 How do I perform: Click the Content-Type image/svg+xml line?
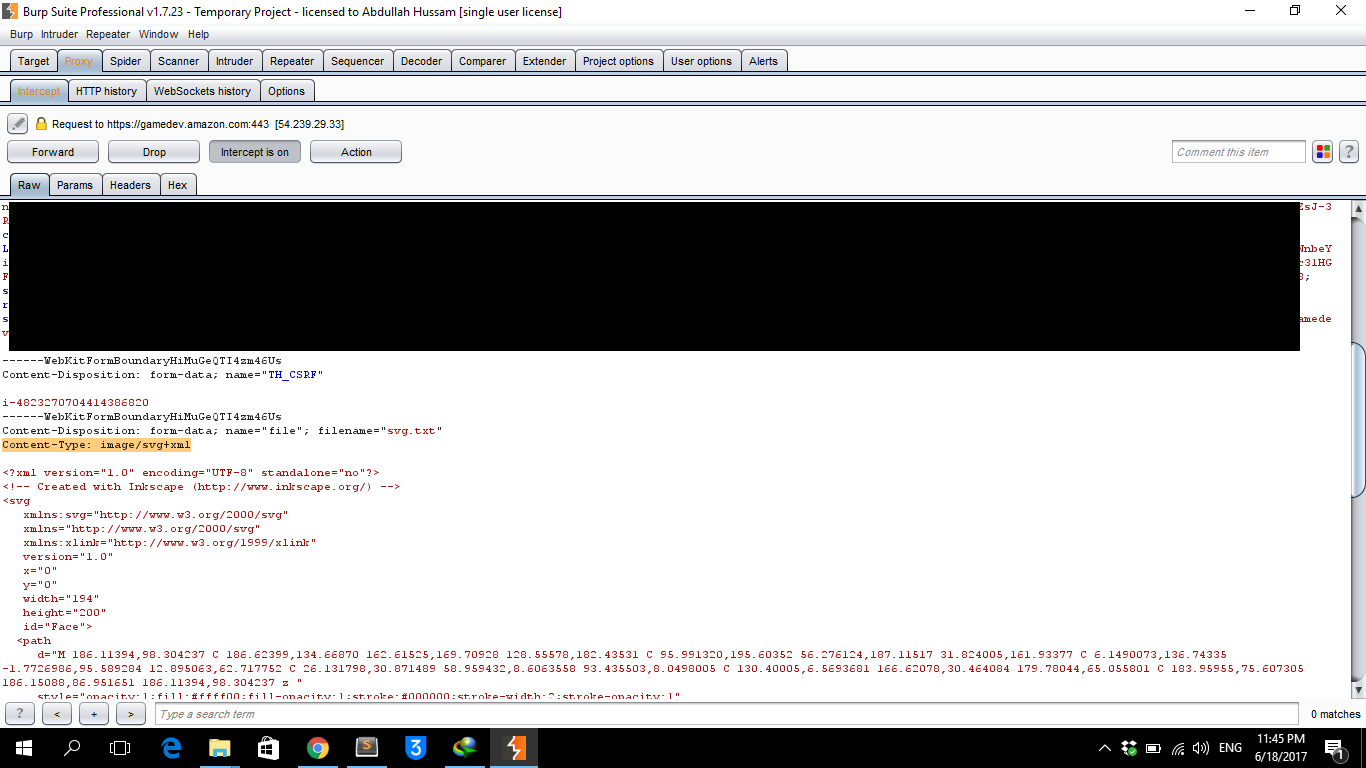coord(96,445)
